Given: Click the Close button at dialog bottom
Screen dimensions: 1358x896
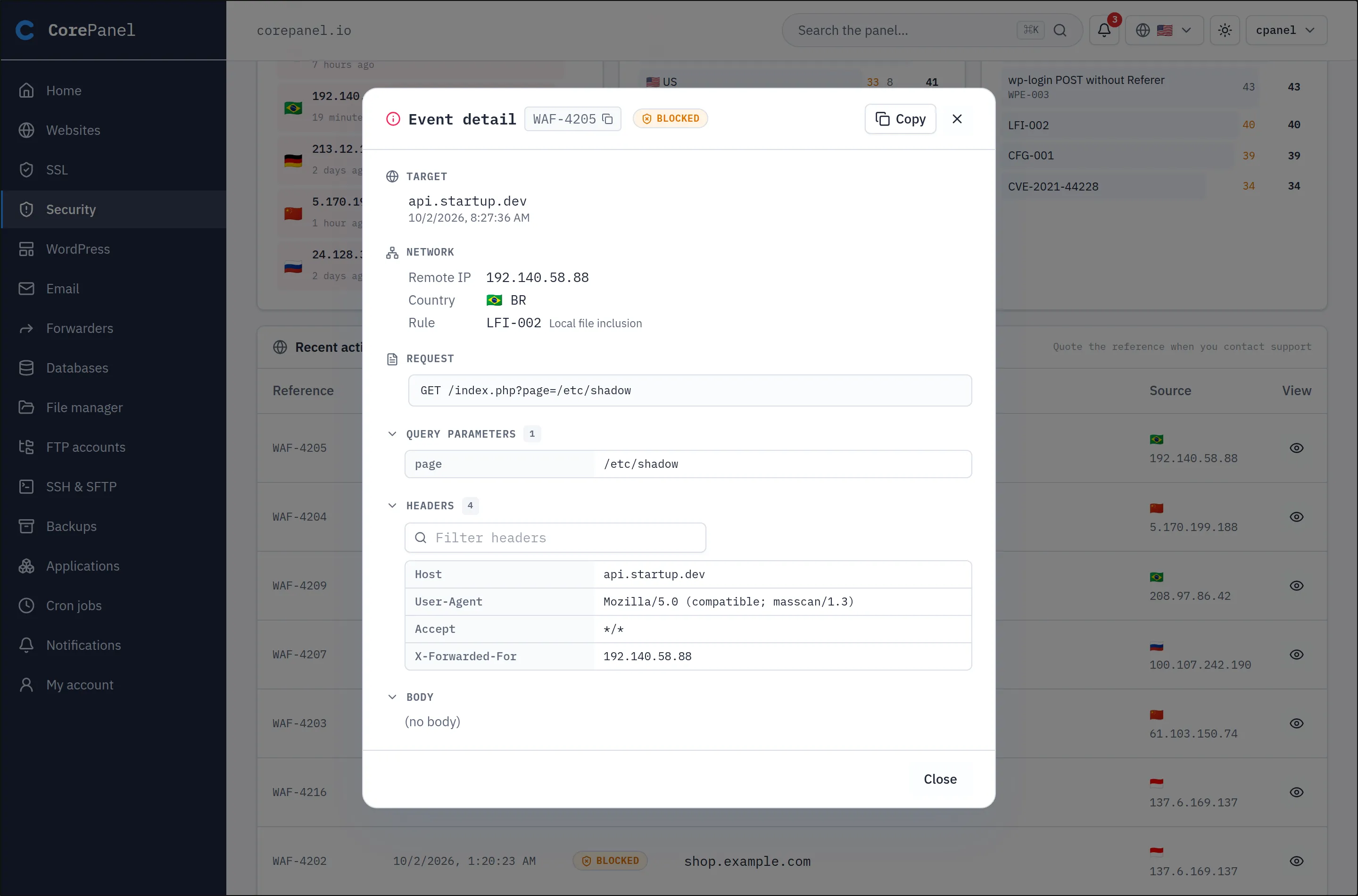Looking at the screenshot, I should [x=940, y=779].
